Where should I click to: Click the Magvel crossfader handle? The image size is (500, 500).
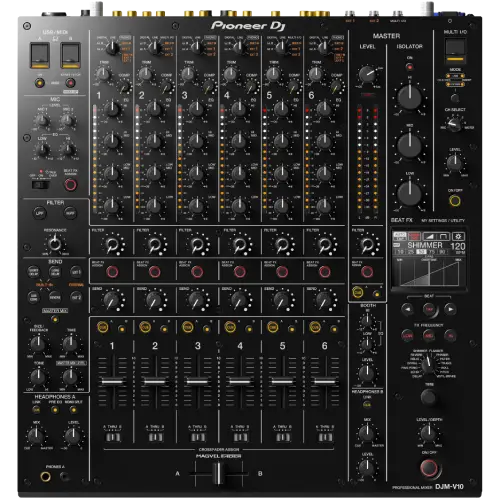coord(218,473)
